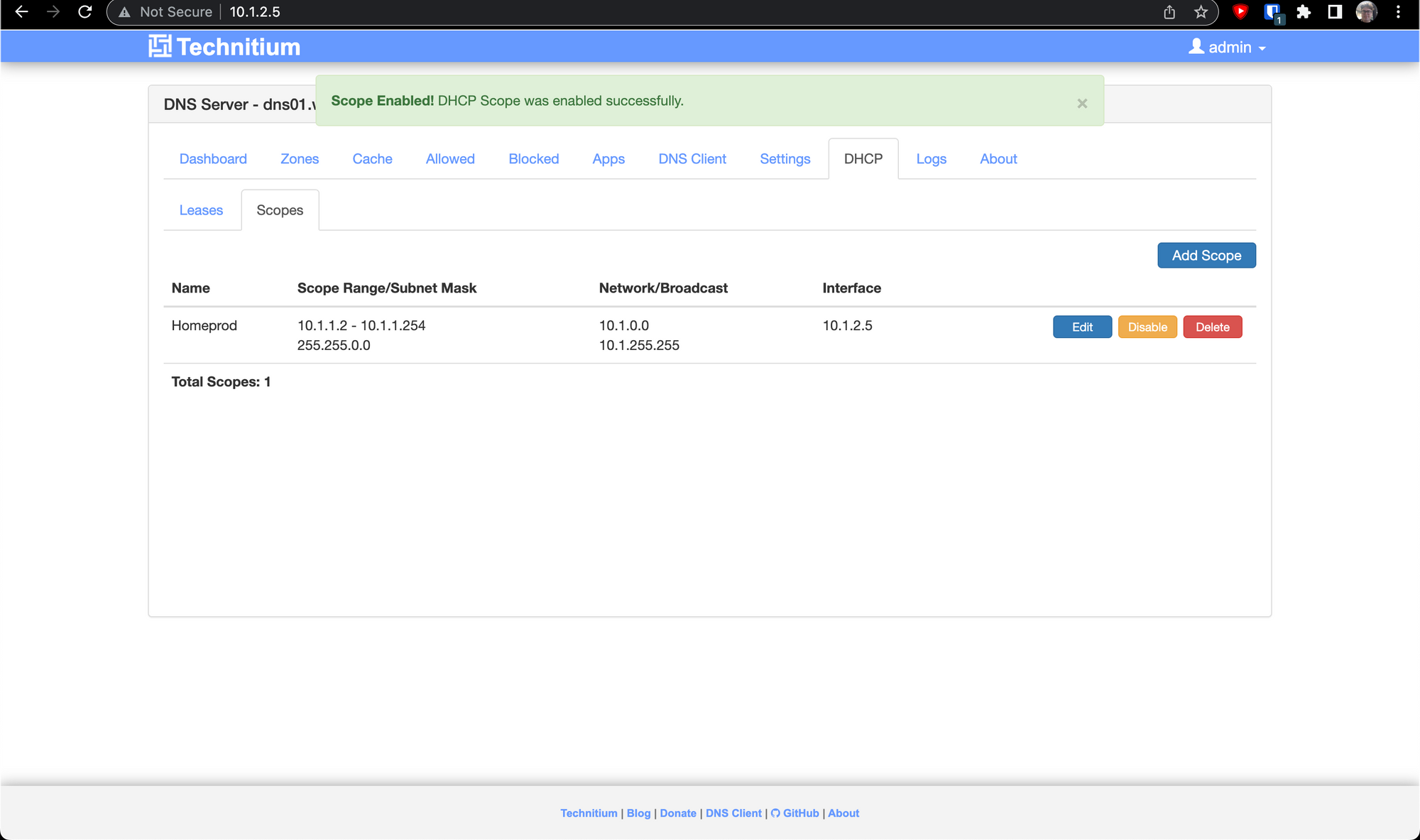Switch to the Leases tab
The width and height of the screenshot is (1420, 840).
click(x=201, y=210)
